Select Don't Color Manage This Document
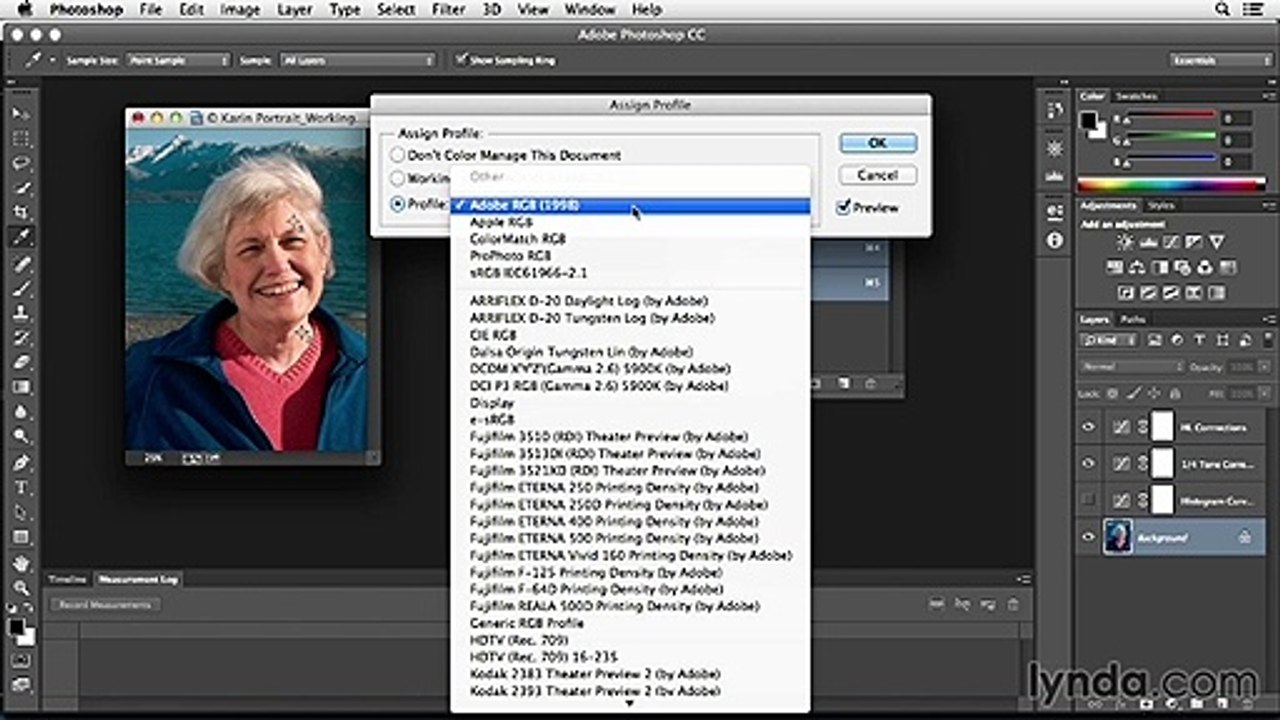This screenshot has width=1280, height=720. 398,155
